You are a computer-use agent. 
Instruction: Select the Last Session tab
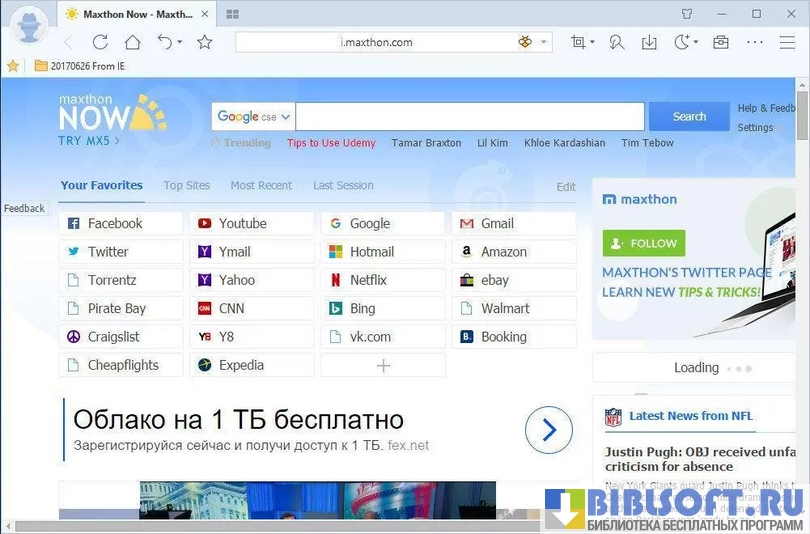point(343,185)
